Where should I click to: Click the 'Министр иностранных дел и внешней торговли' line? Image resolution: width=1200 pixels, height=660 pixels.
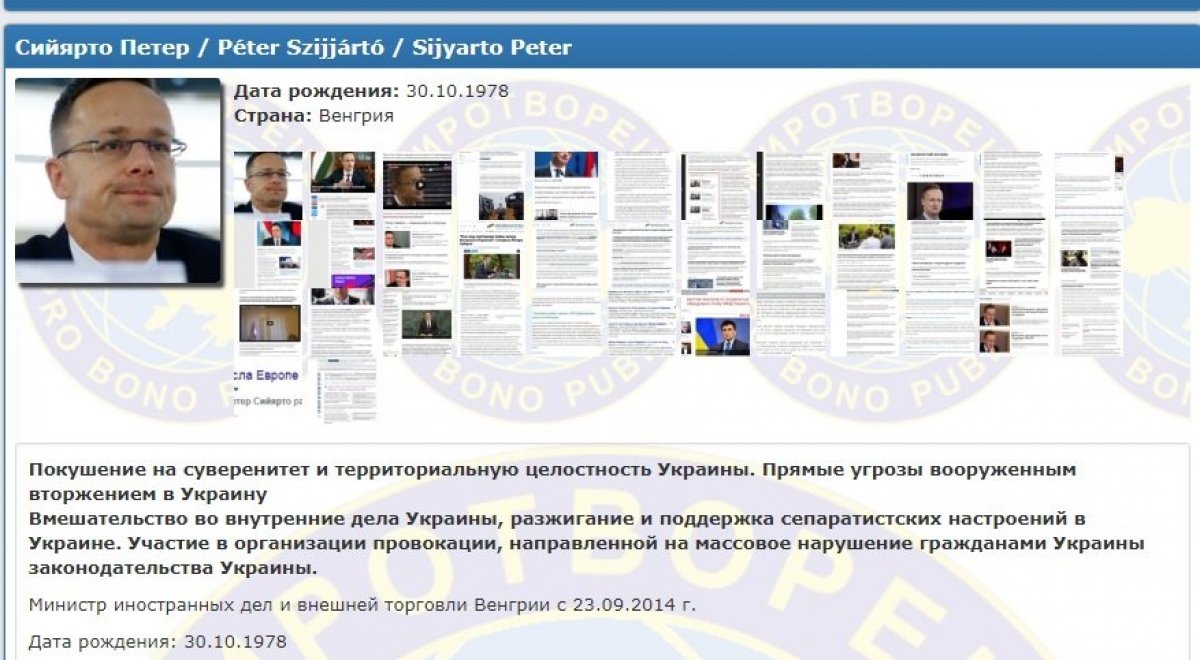point(362,605)
